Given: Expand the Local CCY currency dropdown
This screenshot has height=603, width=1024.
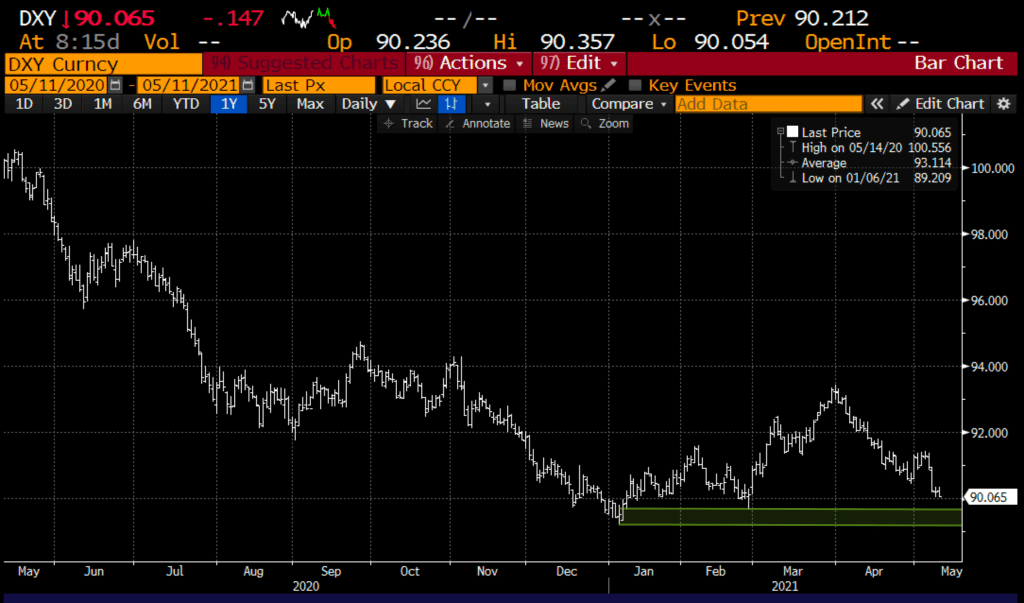Looking at the screenshot, I should 485,86.
